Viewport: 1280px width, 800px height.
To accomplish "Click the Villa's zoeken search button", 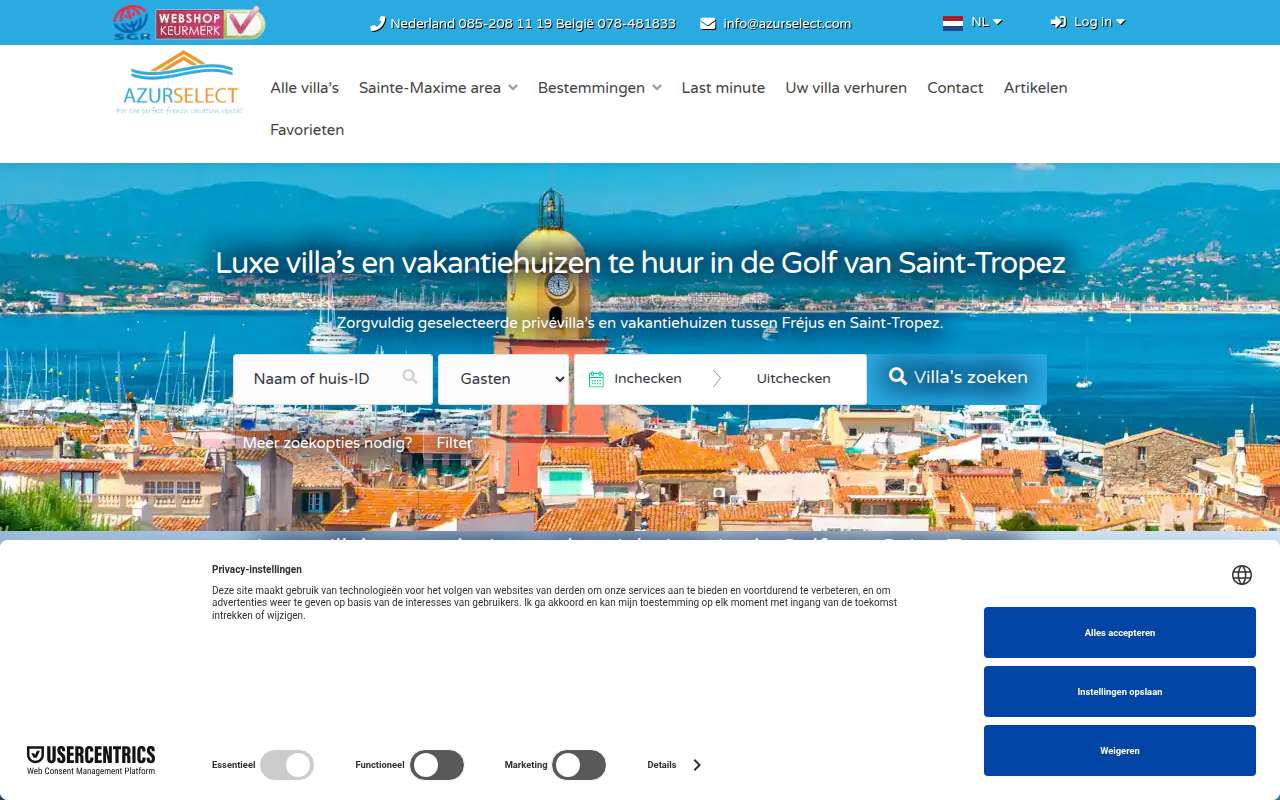I will (957, 378).
